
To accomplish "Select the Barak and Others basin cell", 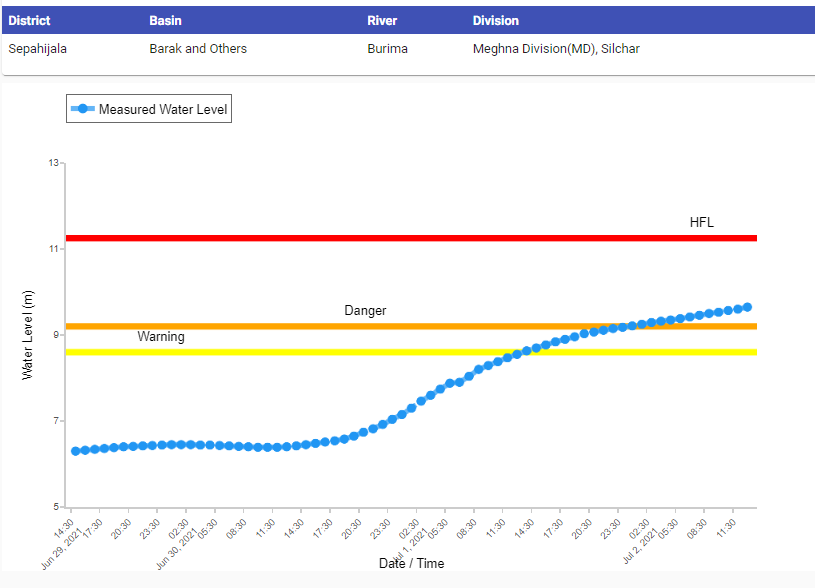I will pyautogui.click(x=198, y=49).
